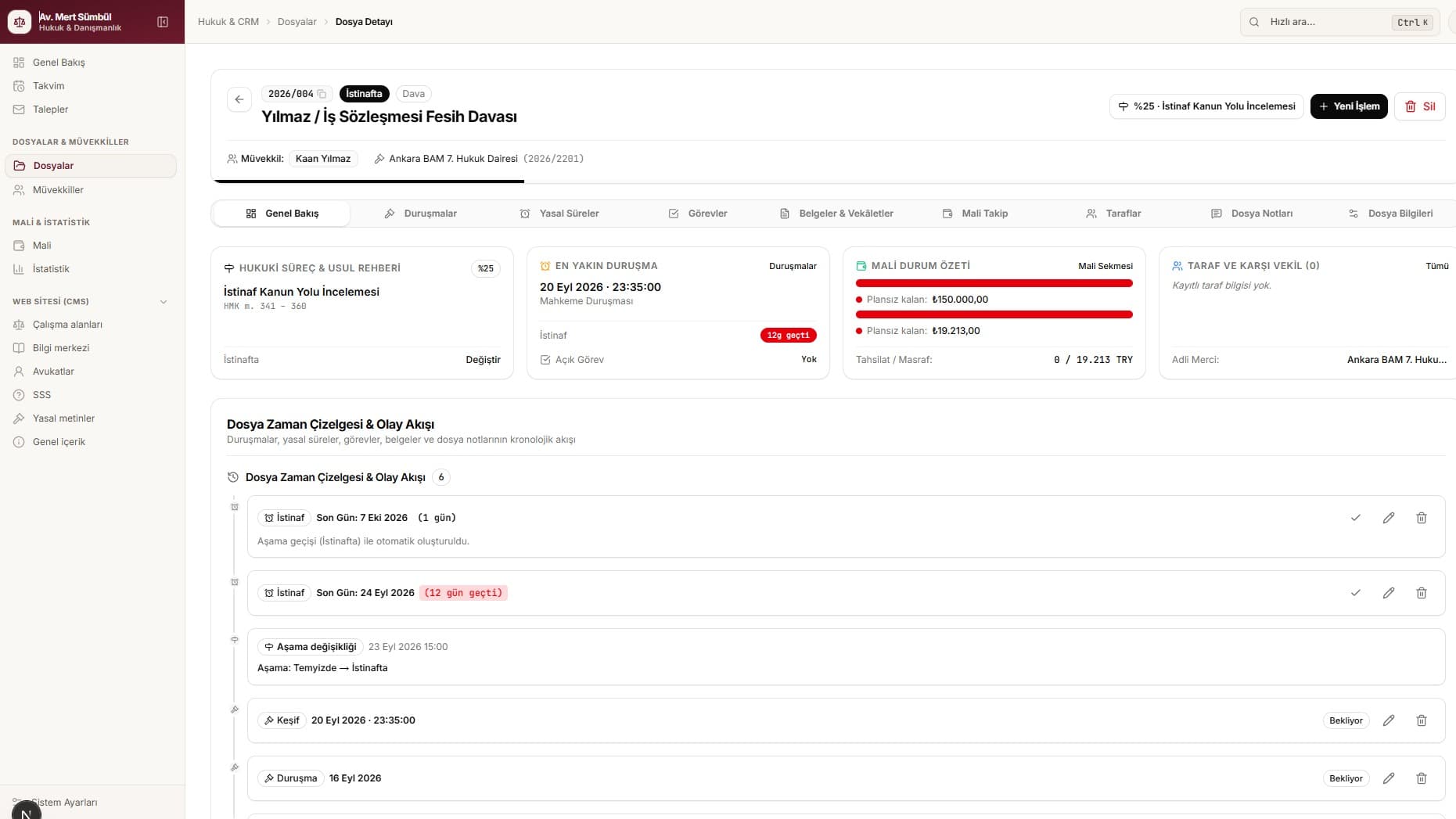Mark 7 Eki 2026 deadline as completed

1356,518
